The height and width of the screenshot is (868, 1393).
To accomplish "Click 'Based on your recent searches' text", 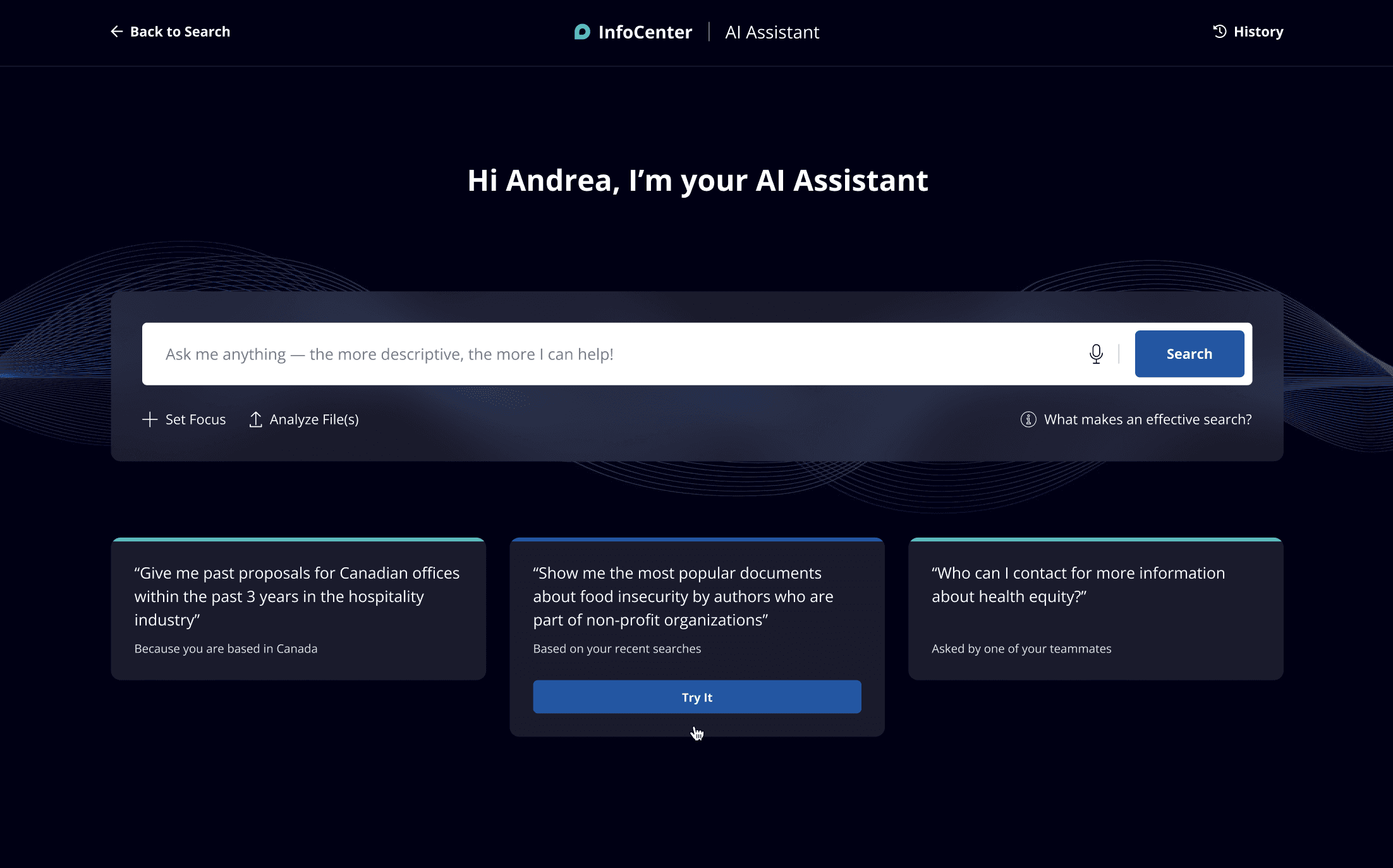I will click(x=617, y=649).
